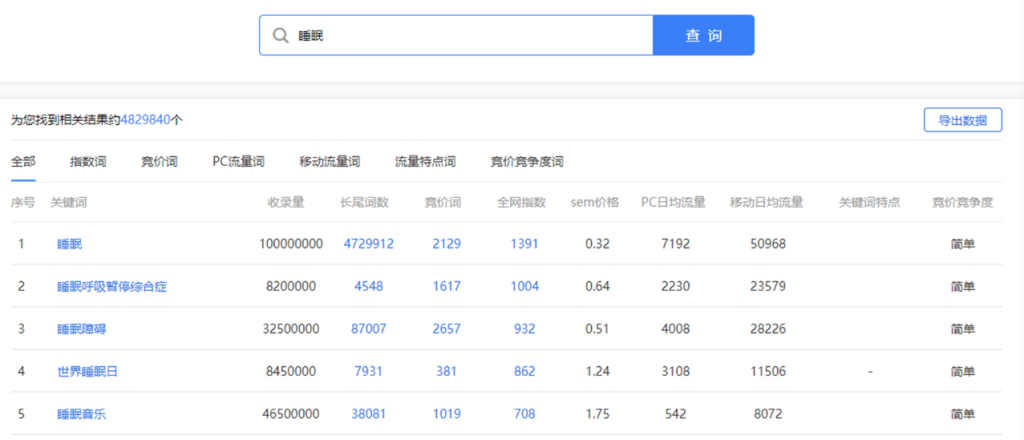
Task: Click index value 708
Action: (524, 414)
